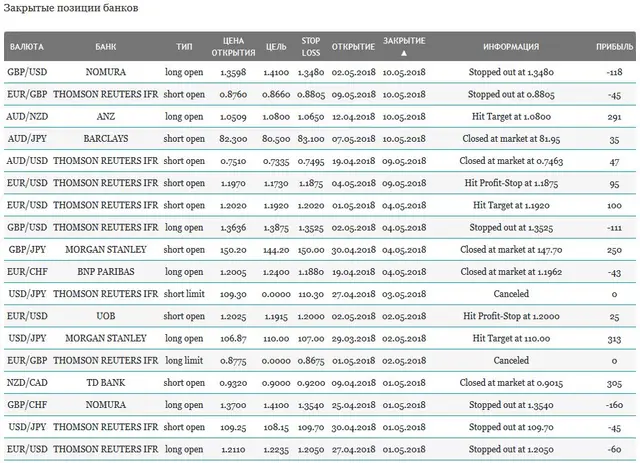This screenshot has width=640, height=463.
Task: Select 'Hit Profit-Stop at 1.1875' cell
Action: (x=511, y=183)
